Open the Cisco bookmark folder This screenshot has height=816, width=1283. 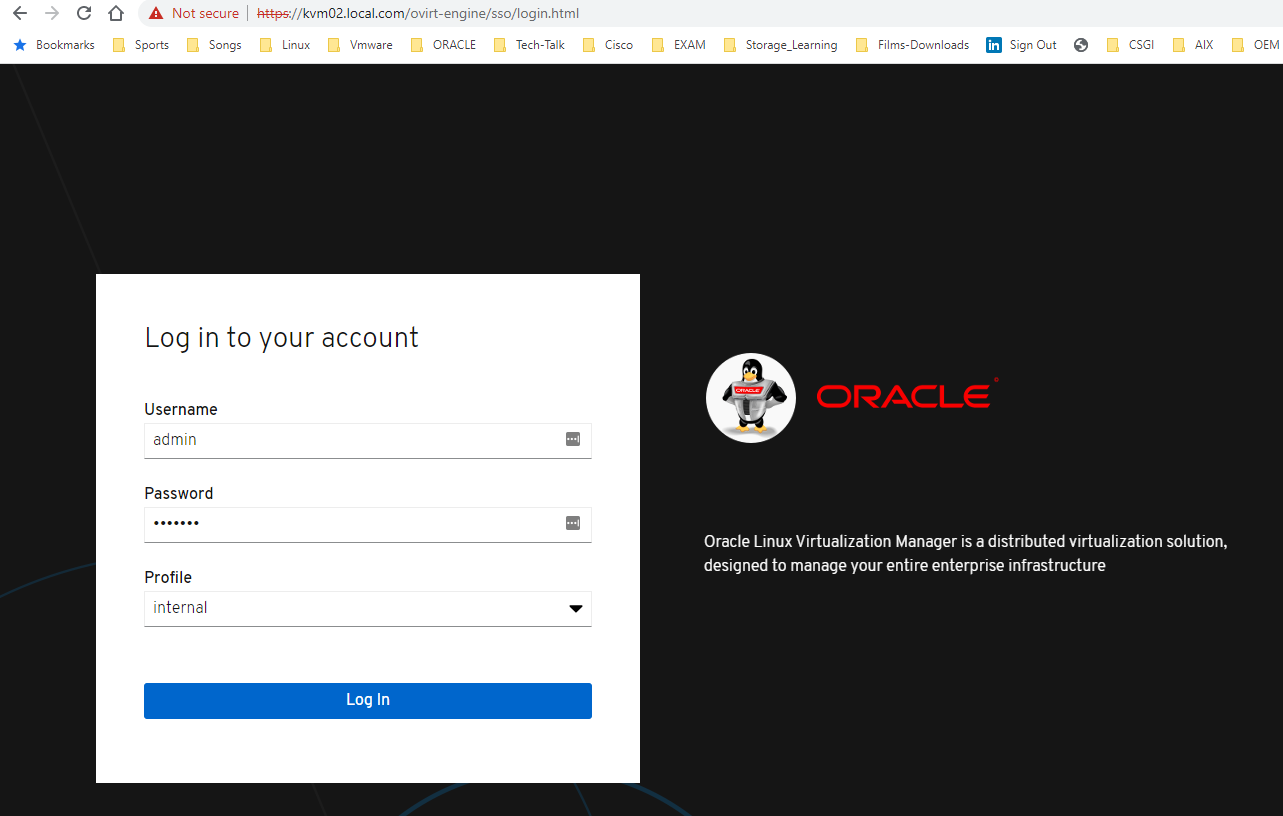pyautogui.click(x=607, y=45)
